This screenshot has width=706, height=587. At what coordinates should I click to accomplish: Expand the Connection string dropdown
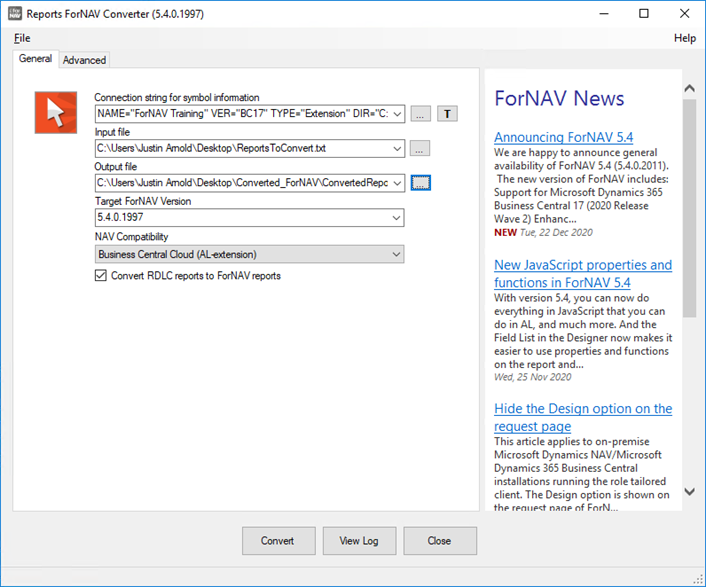[x=397, y=114]
